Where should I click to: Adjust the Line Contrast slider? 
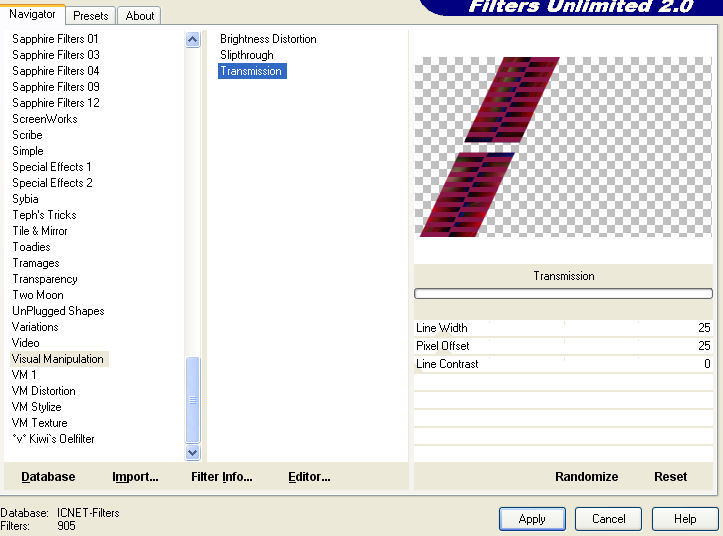[563, 364]
